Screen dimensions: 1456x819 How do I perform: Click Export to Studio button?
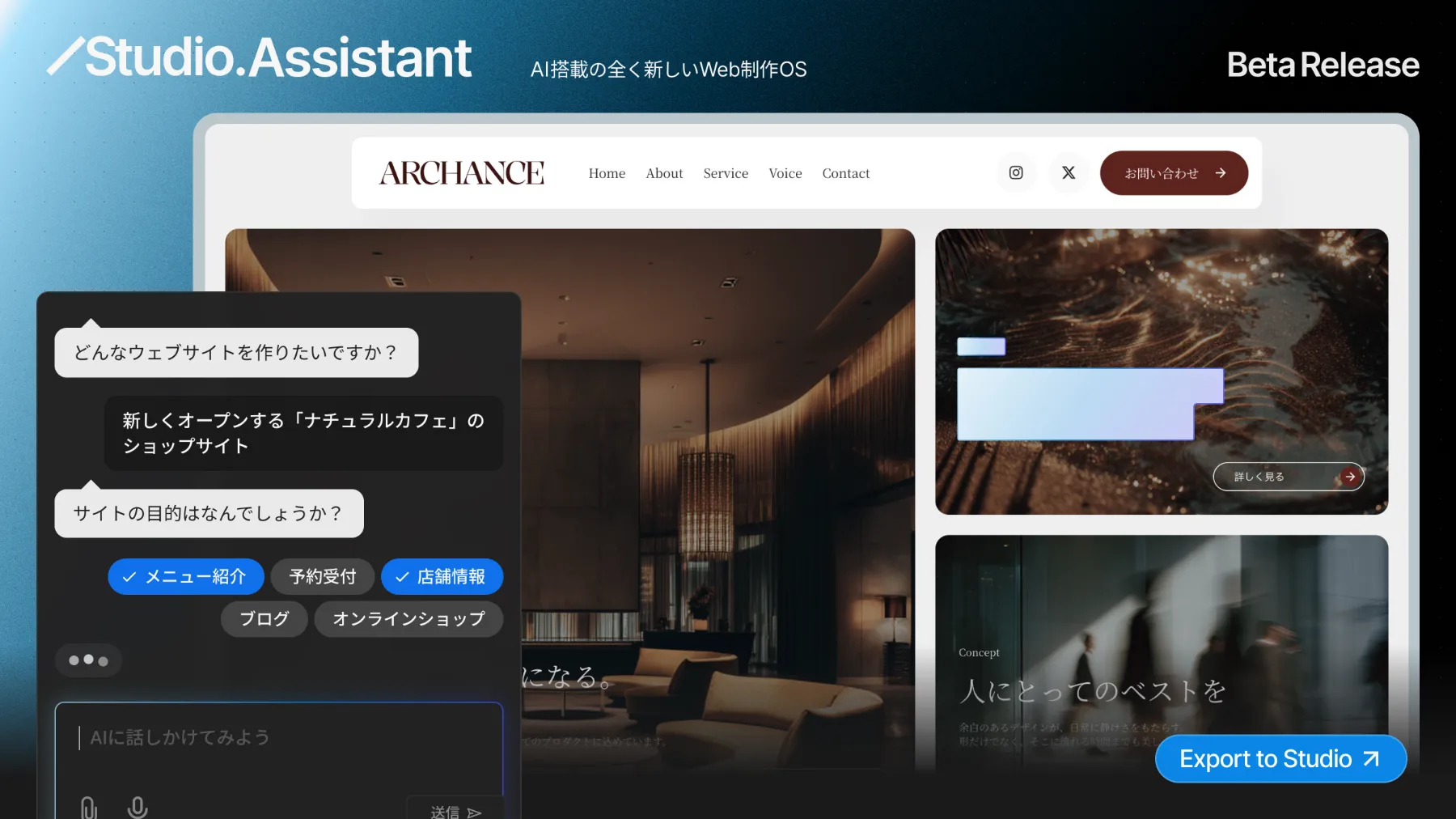[1280, 758]
